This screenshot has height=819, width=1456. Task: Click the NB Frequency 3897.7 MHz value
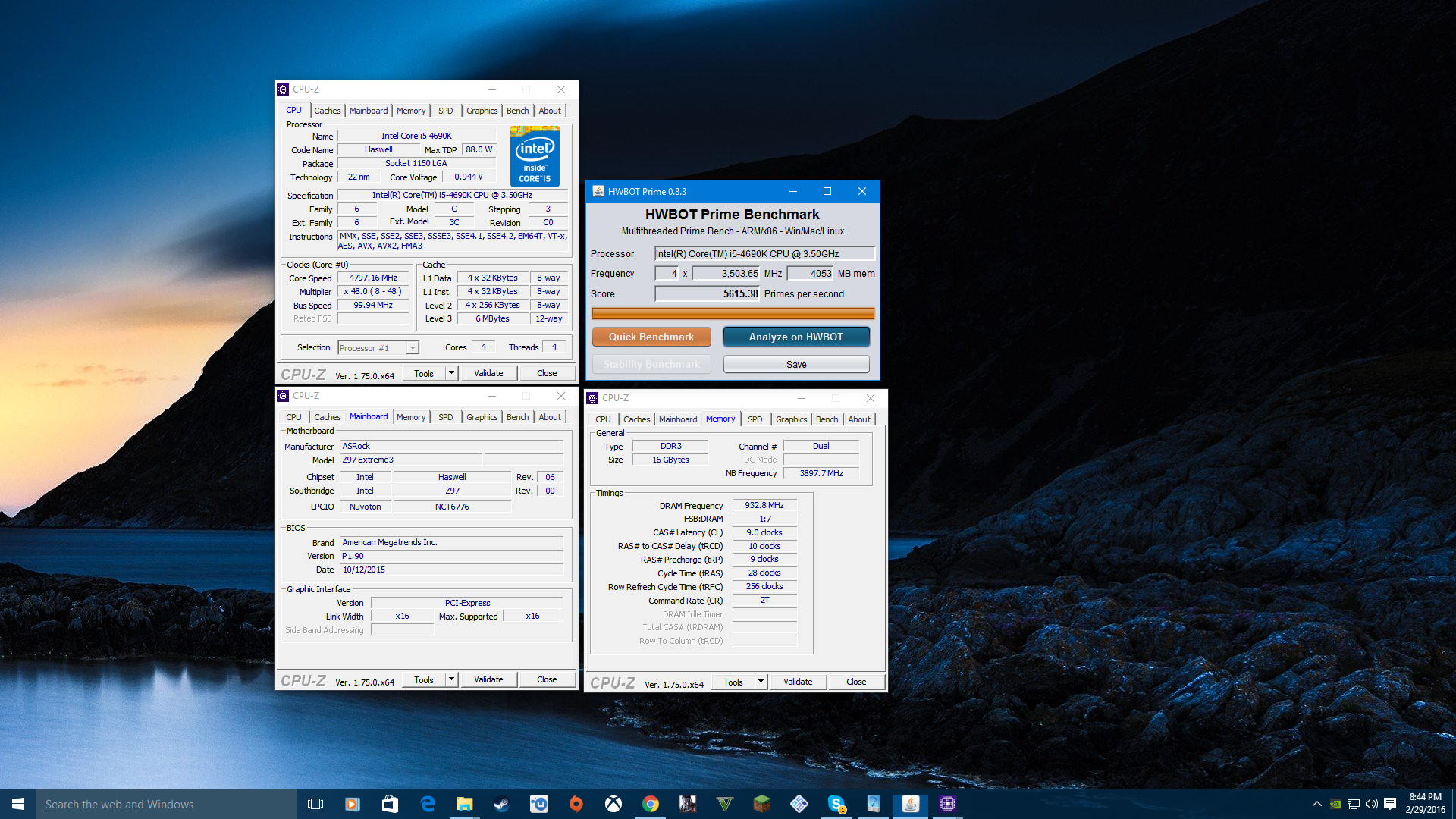pyautogui.click(x=821, y=473)
